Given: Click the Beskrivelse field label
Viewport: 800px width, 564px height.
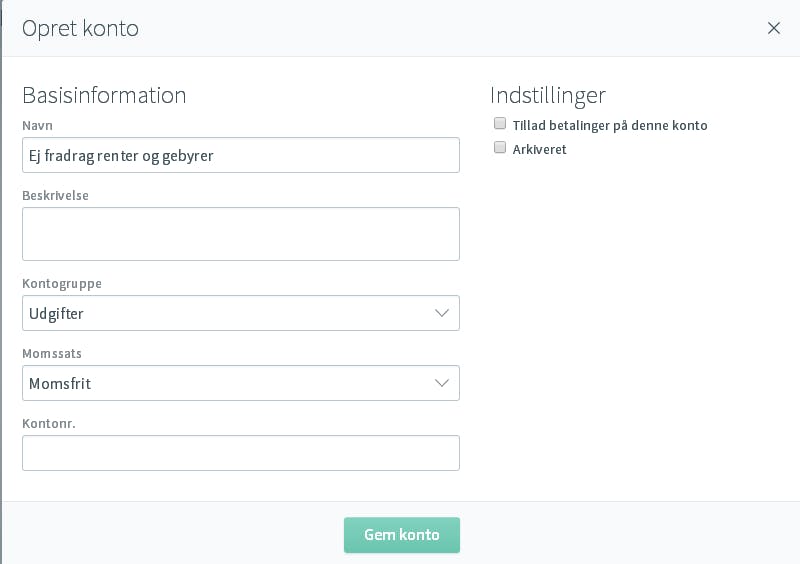Looking at the screenshot, I should (x=55, y=195).
